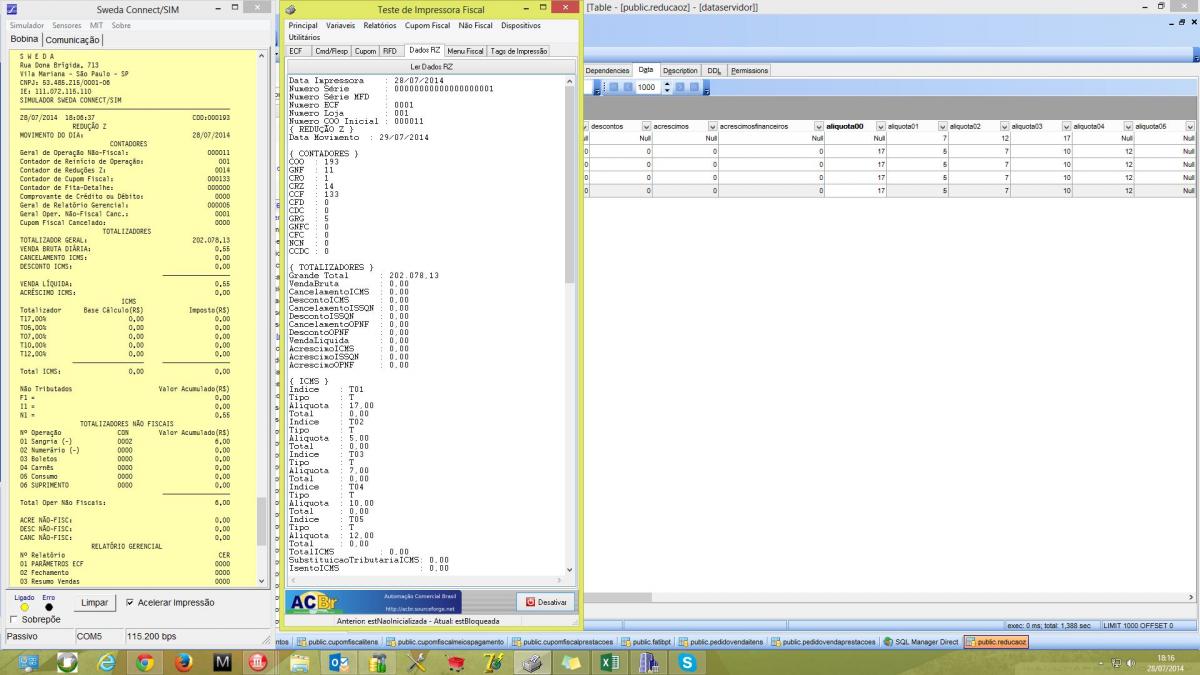Open the Sobre menu in Sweda

[121, 25]
